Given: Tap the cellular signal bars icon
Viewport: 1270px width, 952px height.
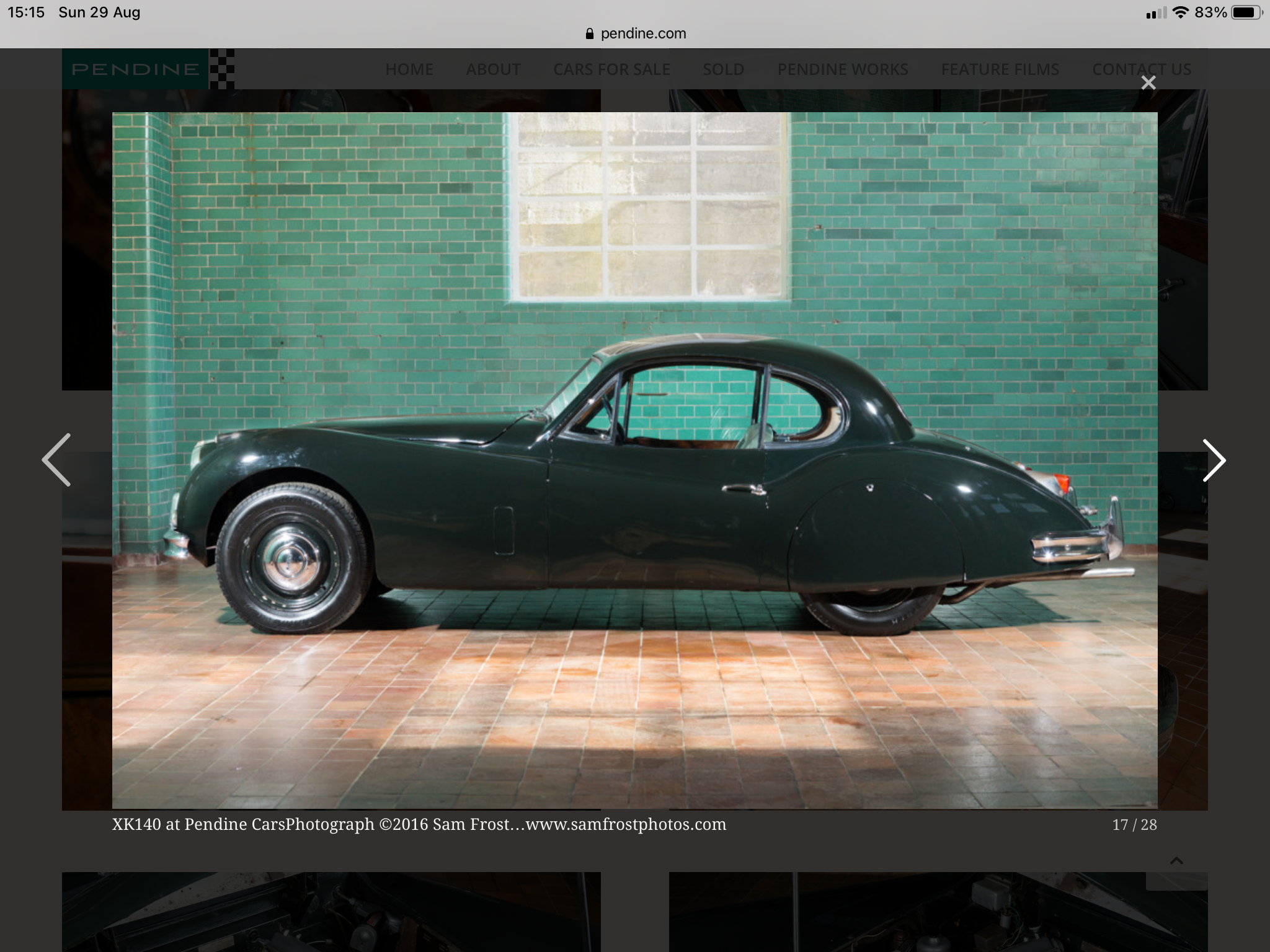Looking at the screenshot, I should (x=1155, y=13).
